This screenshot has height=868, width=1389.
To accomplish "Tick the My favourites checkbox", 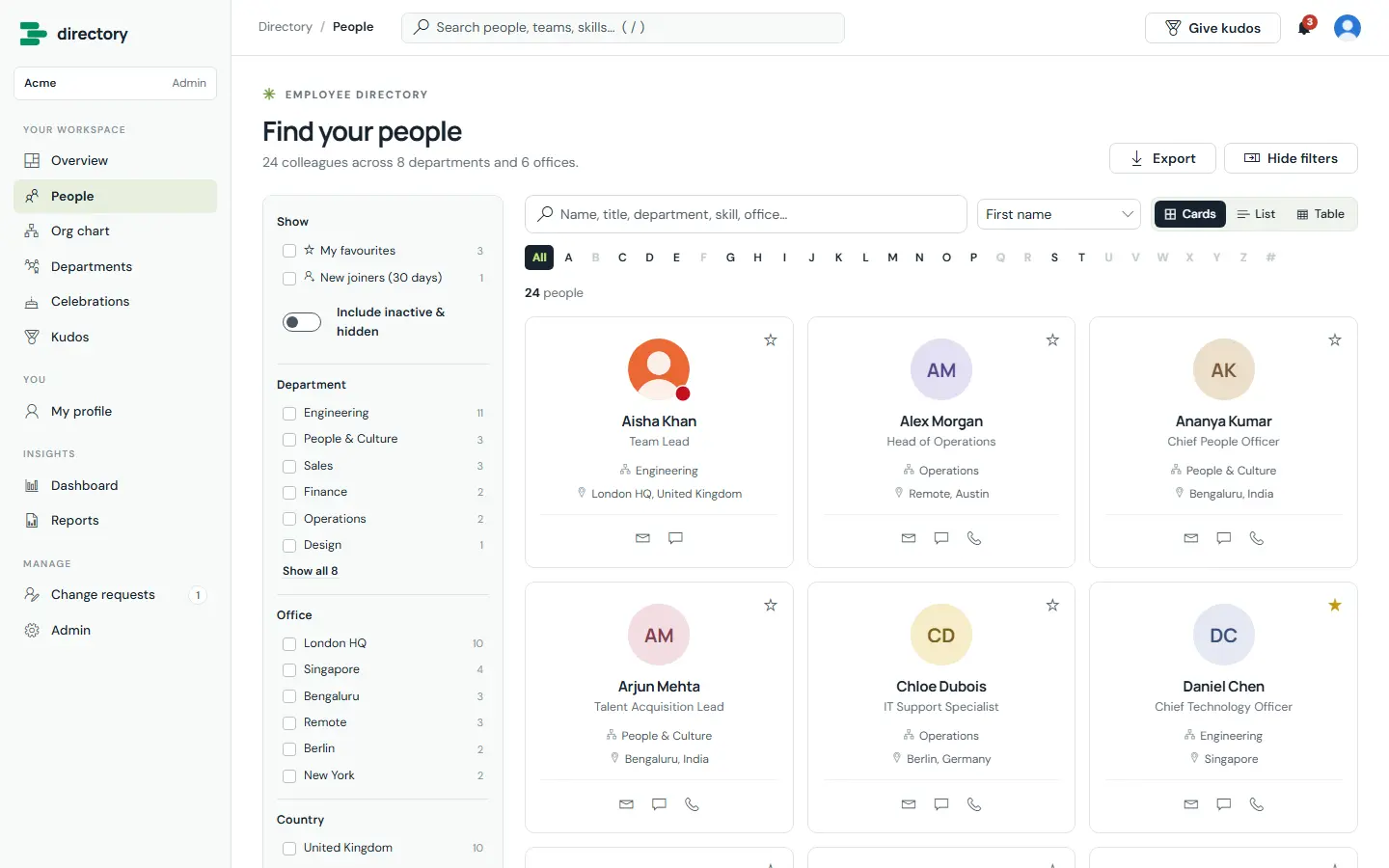I will (289, 251).
